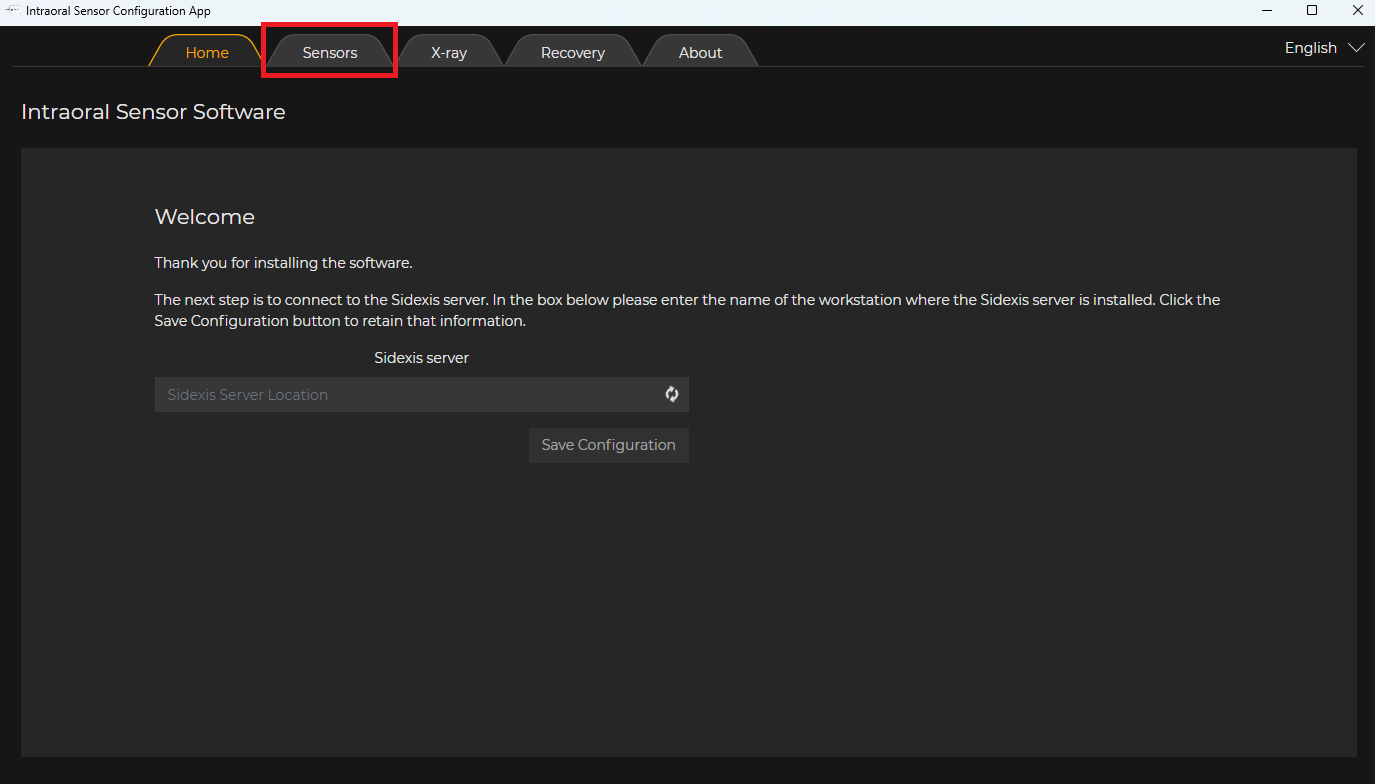Minimize the Intraoral Sensor Configuration window
1375x784 pixels.
tap(1267, 10)
